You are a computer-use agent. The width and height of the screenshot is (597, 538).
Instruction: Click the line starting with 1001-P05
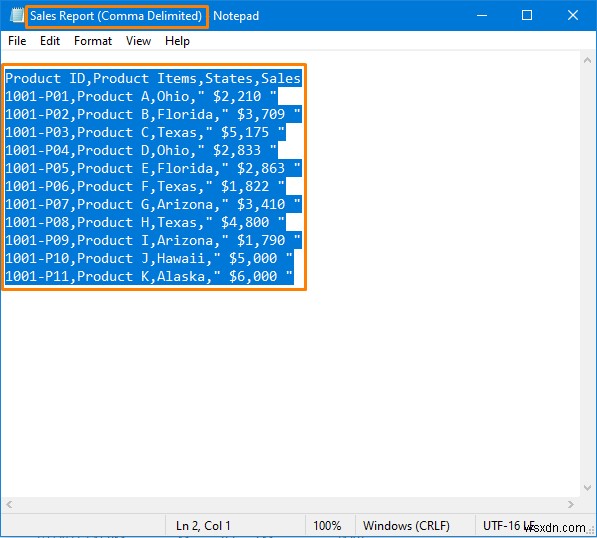click(x=153, y=168)
